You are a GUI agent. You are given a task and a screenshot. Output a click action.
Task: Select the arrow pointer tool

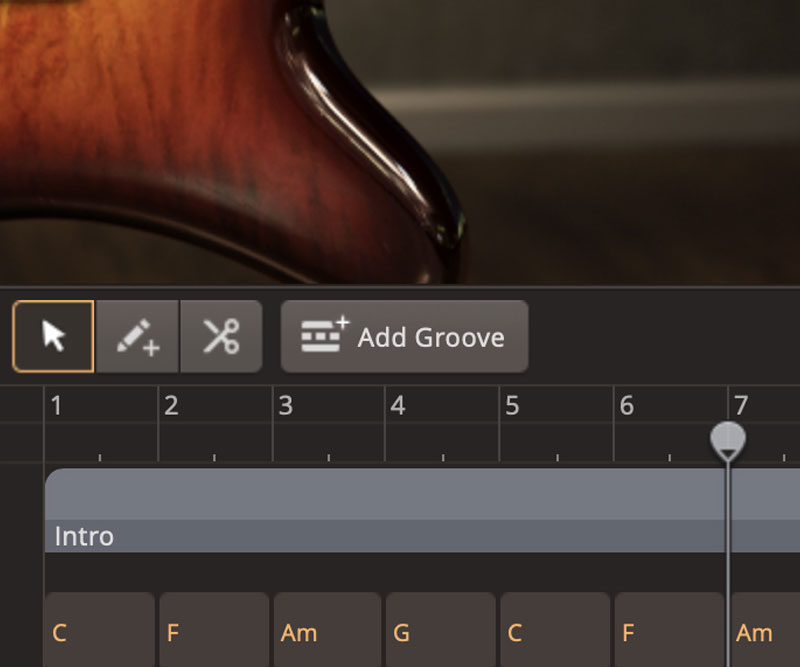pyautogui.click(x=54, y=336)
